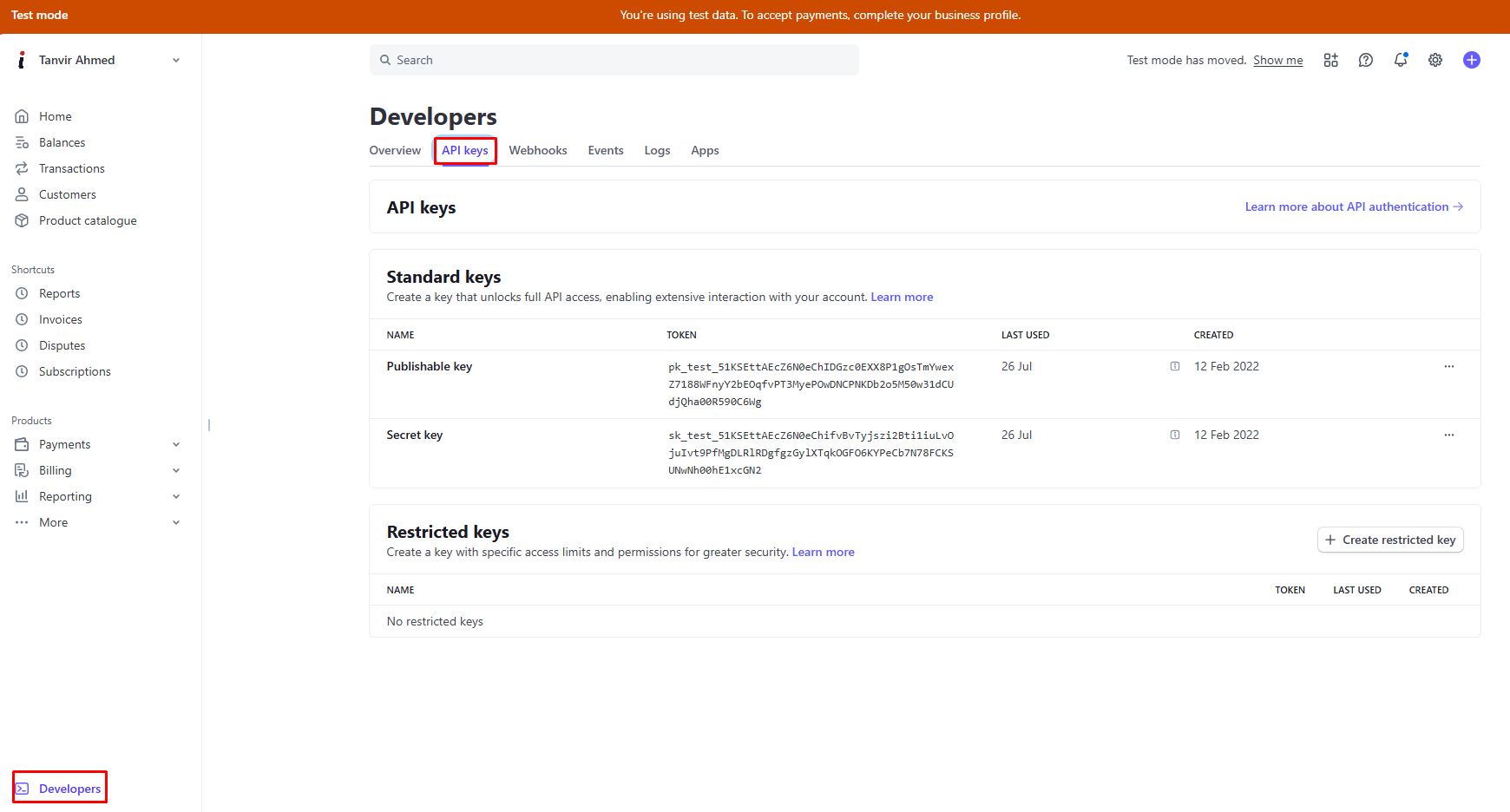Click the More ellipsis icon in sidebar

click(22, 522)
